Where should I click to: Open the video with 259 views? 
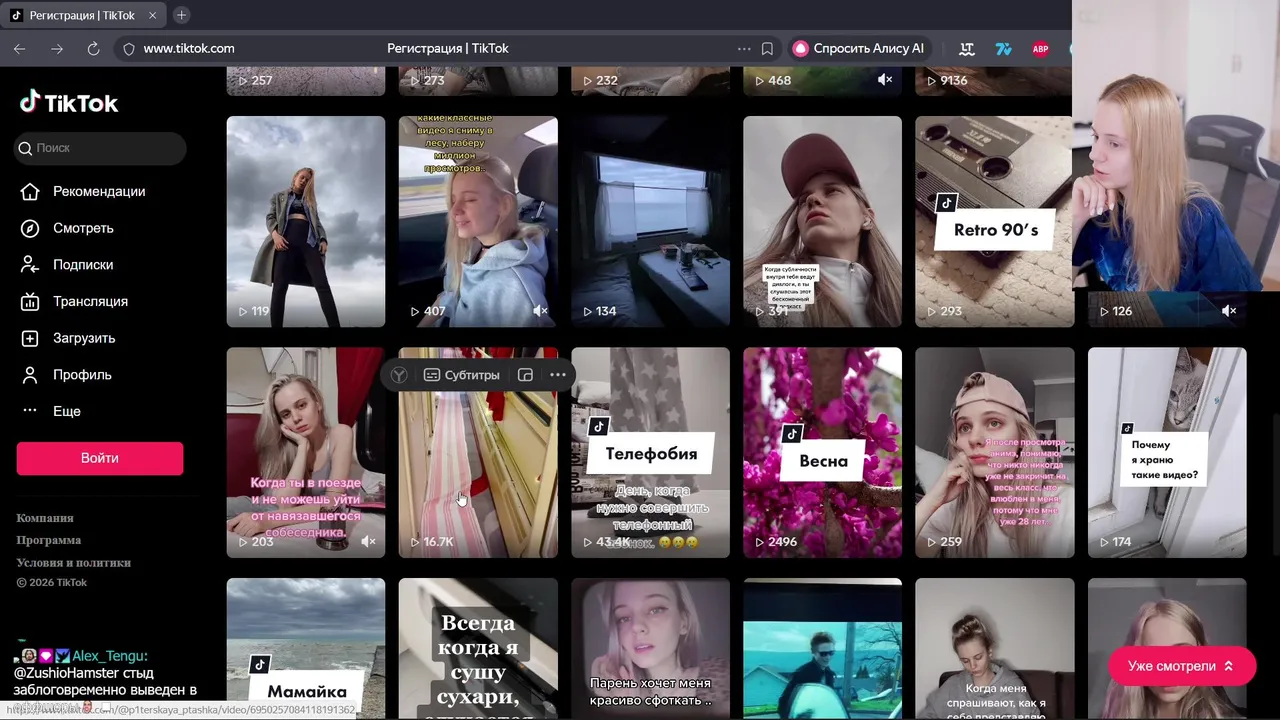pos(995,452)
